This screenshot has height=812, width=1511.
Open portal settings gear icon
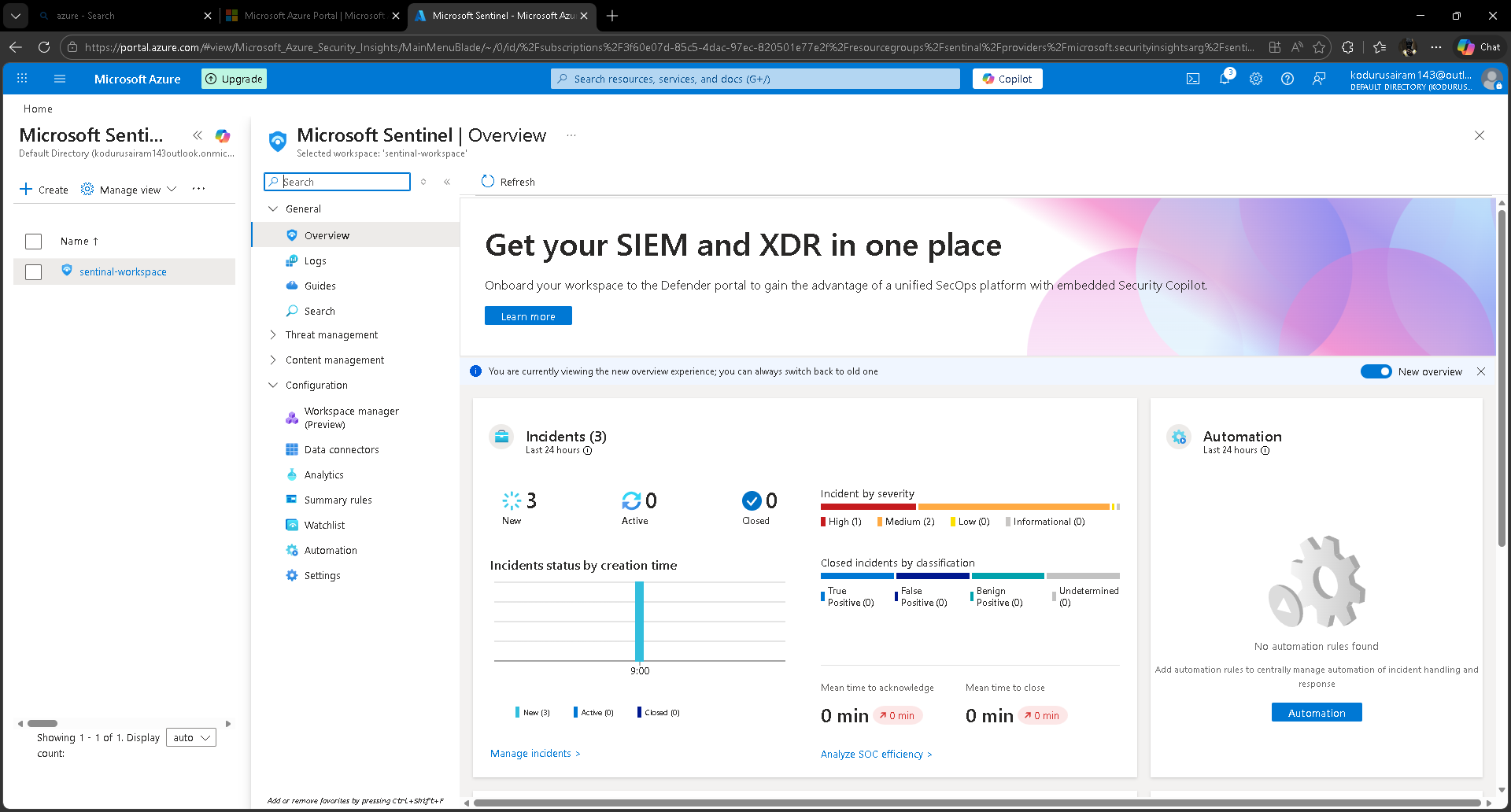[x=1256, y=79]
